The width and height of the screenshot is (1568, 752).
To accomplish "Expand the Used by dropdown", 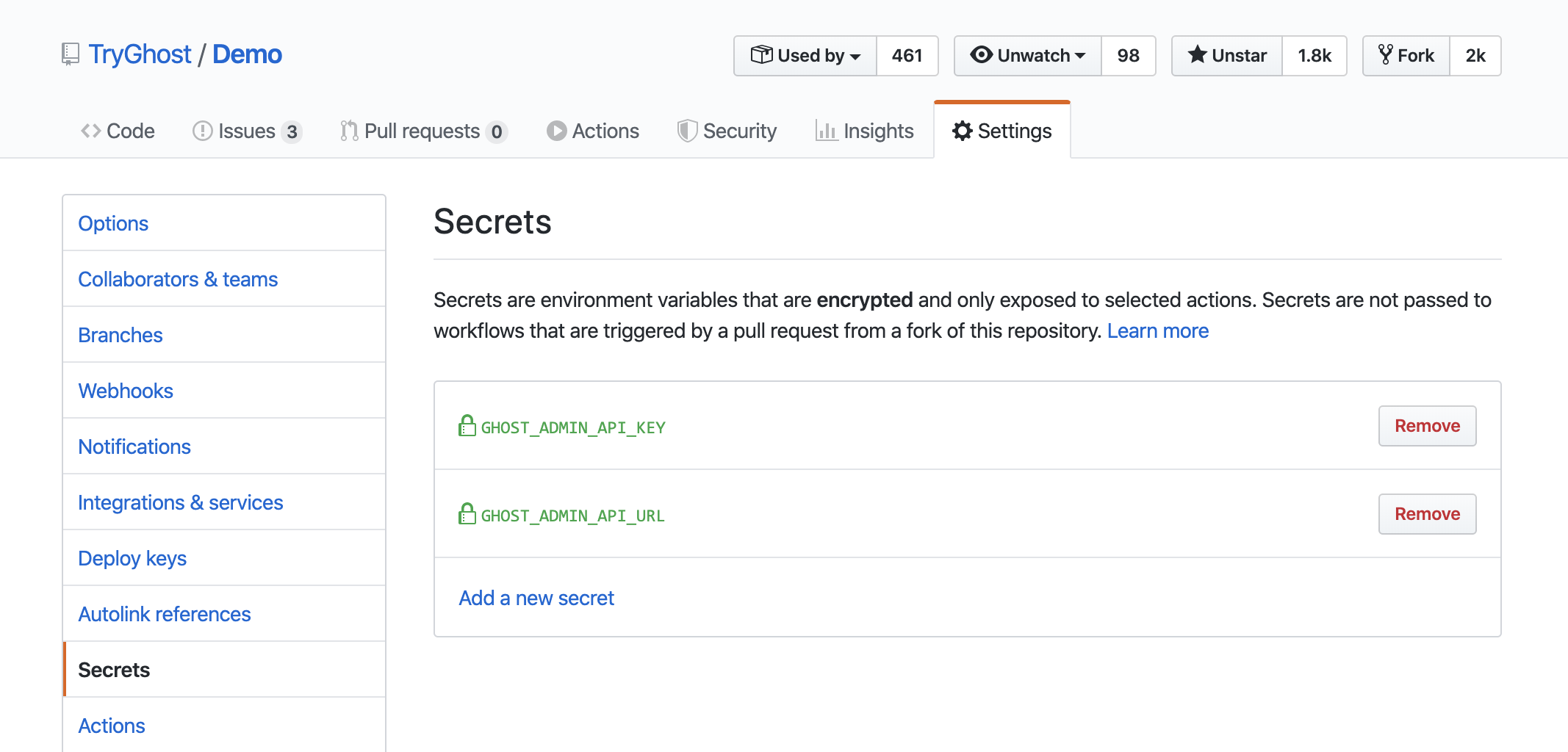I will point(805,56).
